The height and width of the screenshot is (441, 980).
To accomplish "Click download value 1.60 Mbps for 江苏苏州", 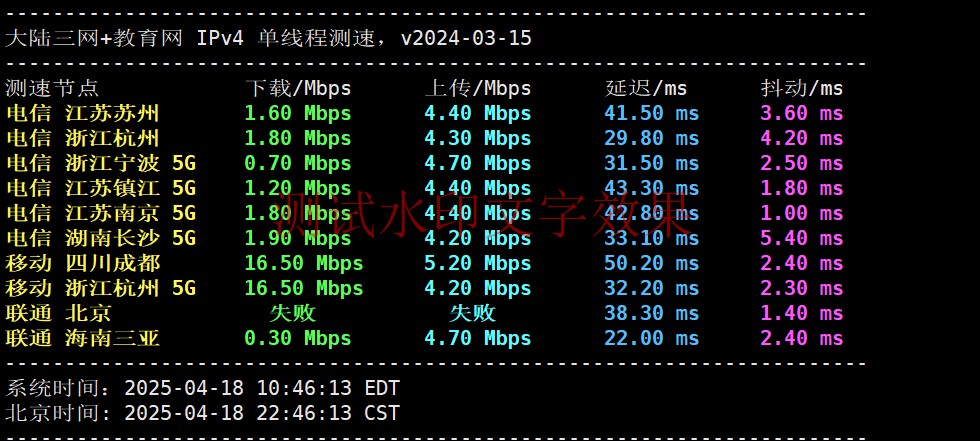I will coord(298,113).
